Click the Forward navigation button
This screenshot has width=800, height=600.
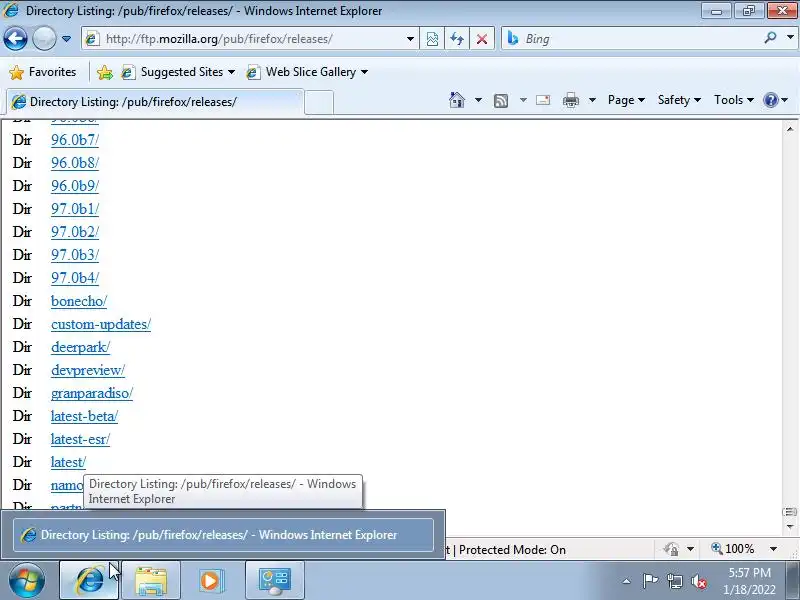pos(44,39)
